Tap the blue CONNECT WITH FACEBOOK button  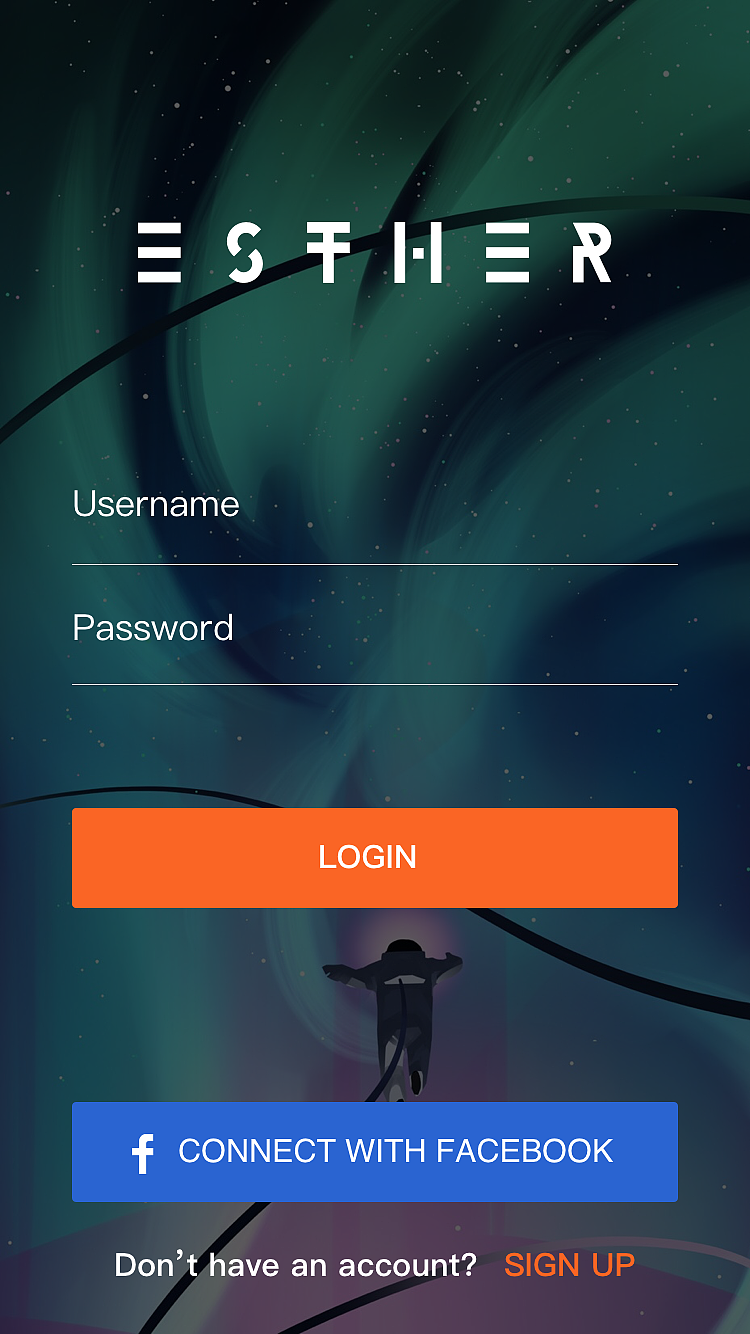click(375, 1152)
